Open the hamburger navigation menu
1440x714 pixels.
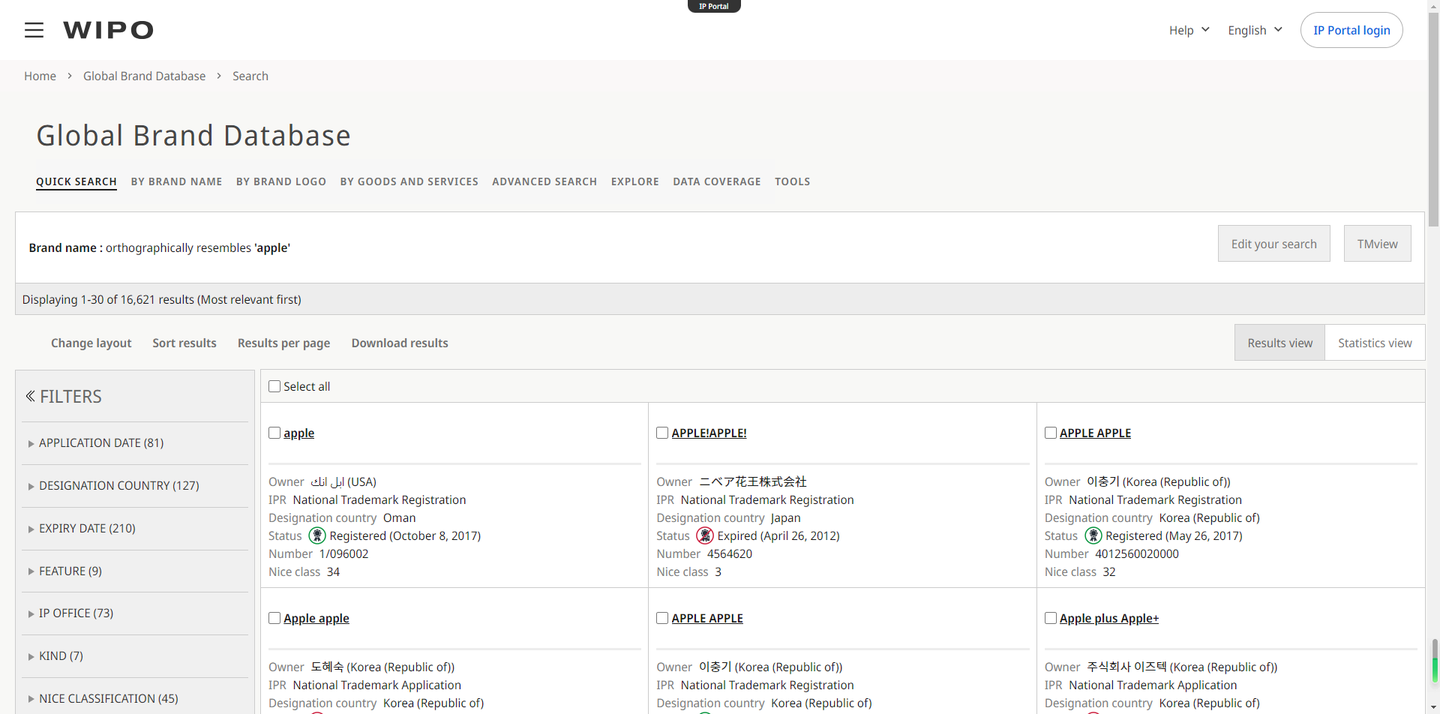pyautogui.click(x=34, y=30)
